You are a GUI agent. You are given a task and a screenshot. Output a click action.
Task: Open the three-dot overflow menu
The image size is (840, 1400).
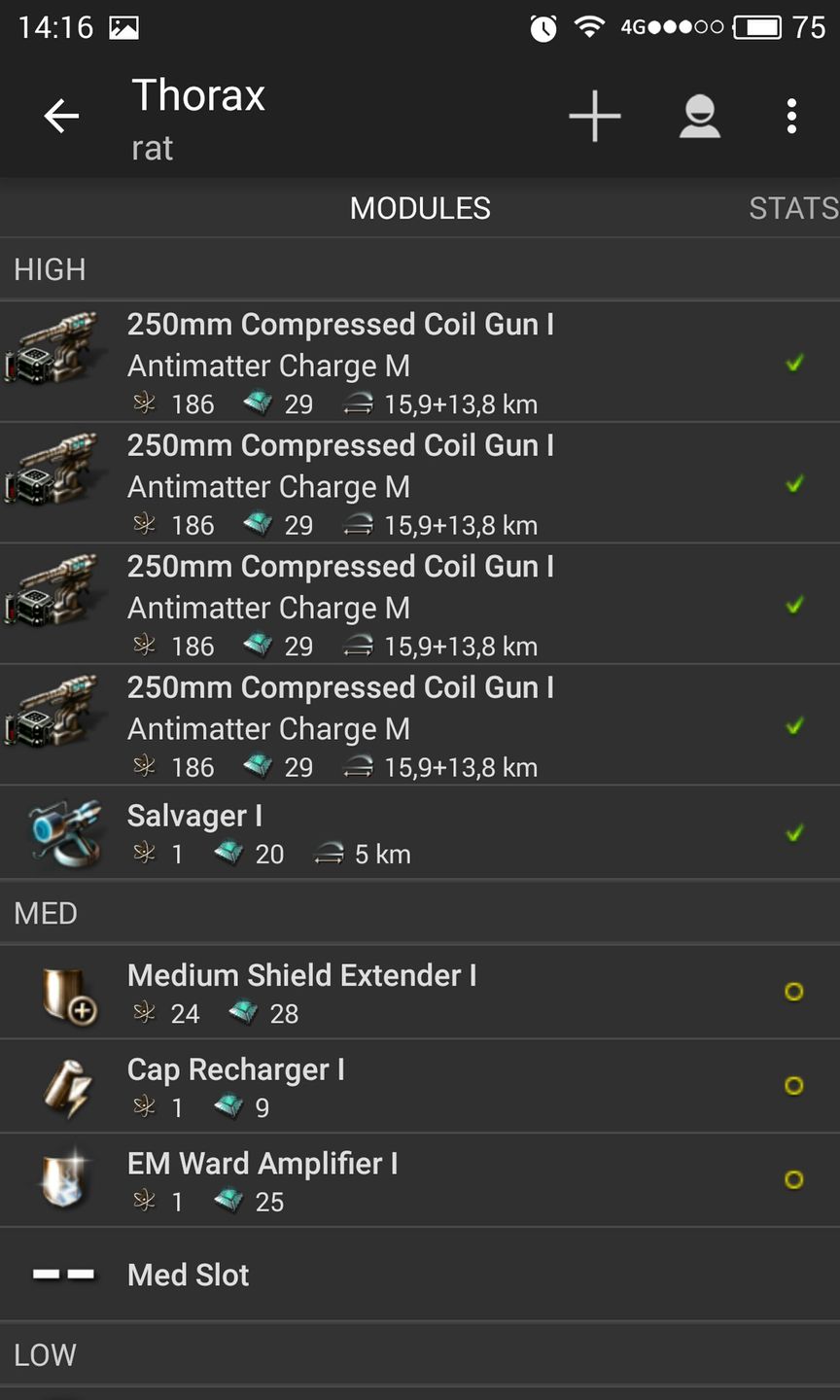791,118
